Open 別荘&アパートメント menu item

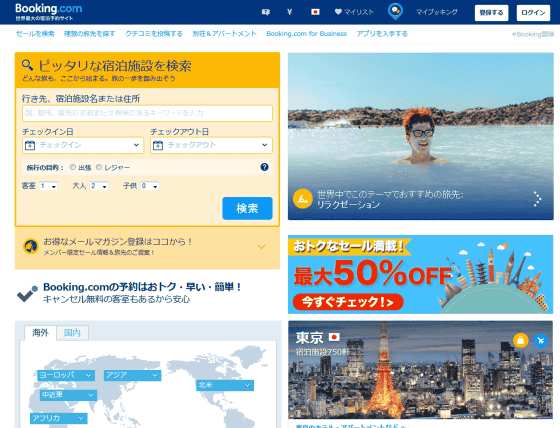[x=224, y=34]
